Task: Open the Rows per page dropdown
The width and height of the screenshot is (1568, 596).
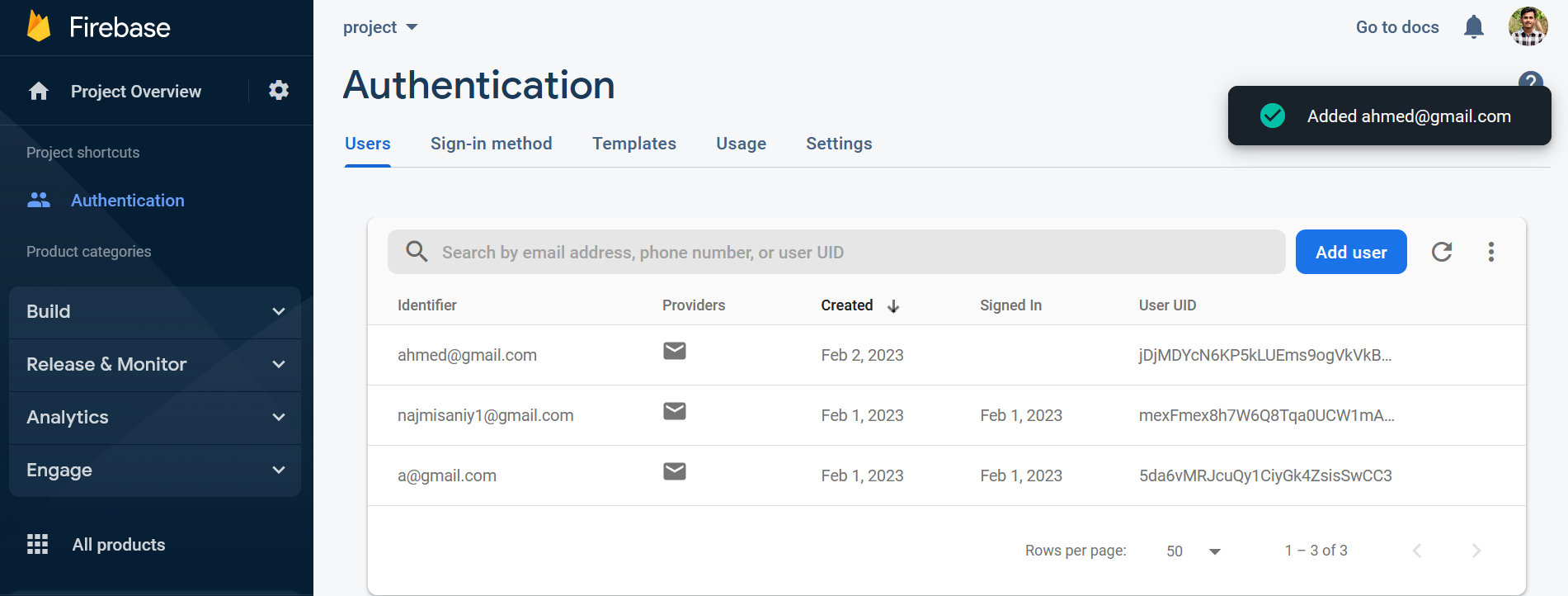Action: 1194,551
